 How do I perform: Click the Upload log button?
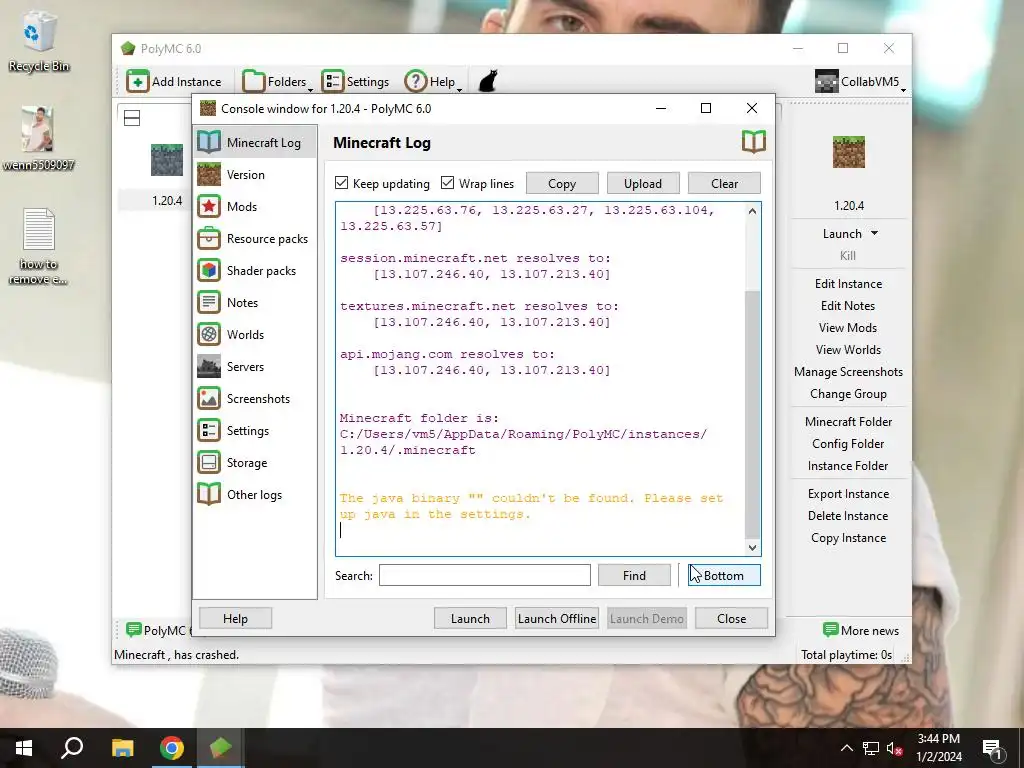click(643, 184)
